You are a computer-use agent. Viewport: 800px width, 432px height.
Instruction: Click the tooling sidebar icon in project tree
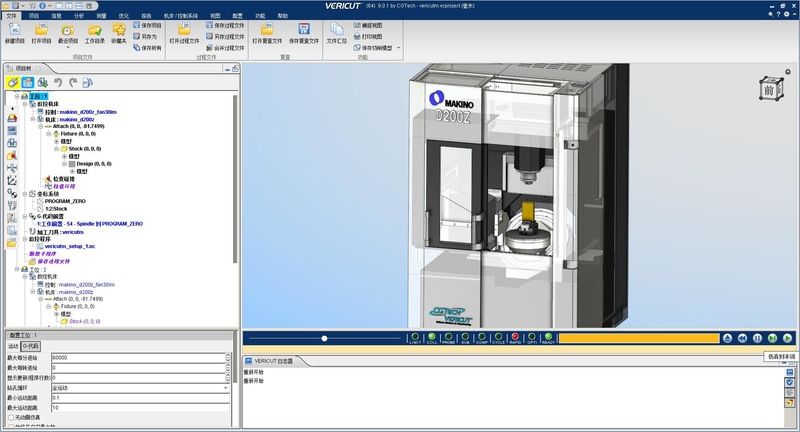click(x=12, y=206)
